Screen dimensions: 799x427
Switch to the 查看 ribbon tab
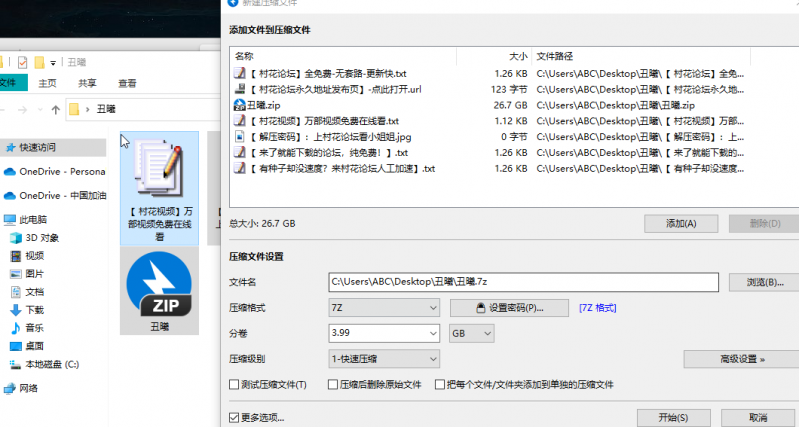[x=127, y=83]
